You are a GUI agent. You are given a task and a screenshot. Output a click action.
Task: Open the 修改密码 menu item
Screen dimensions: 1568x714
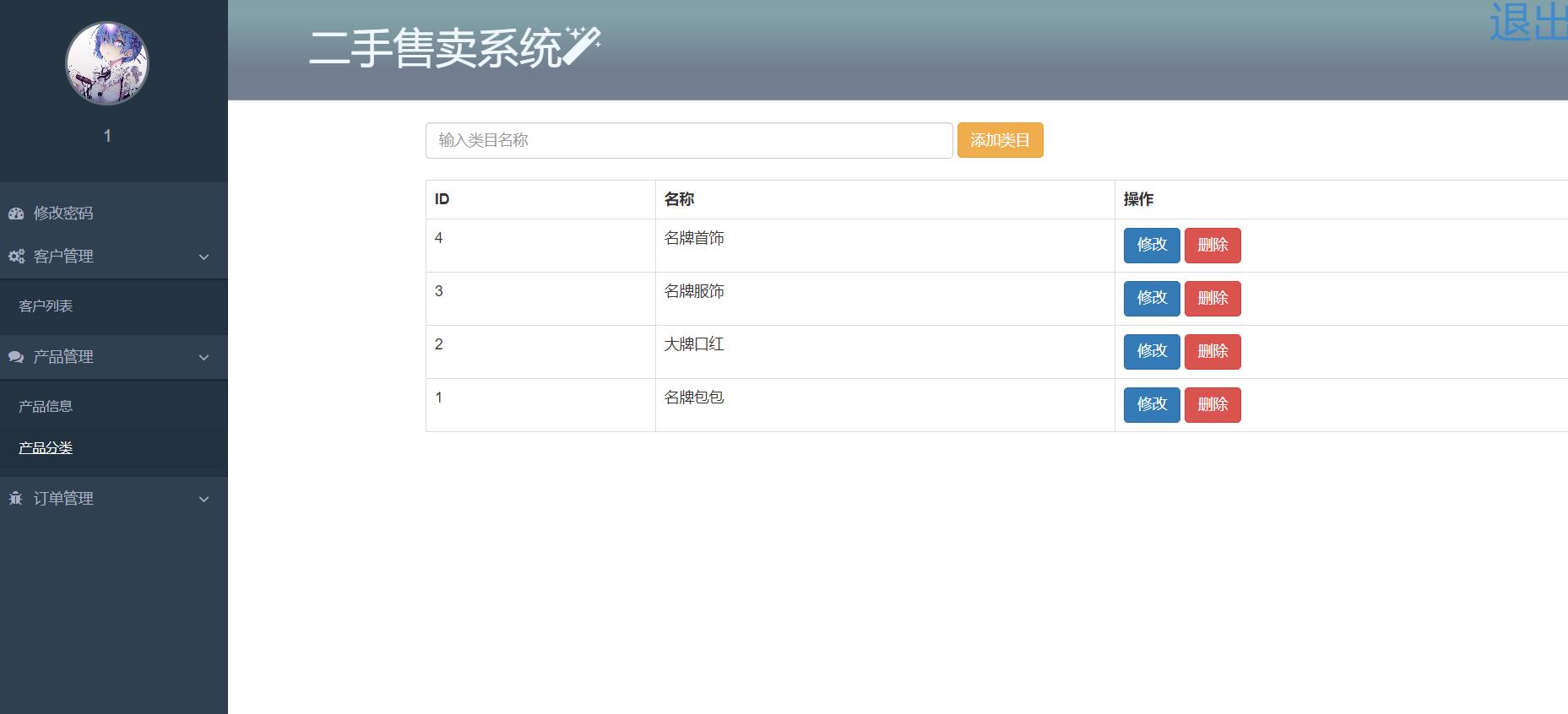click(x=114, y=214)
